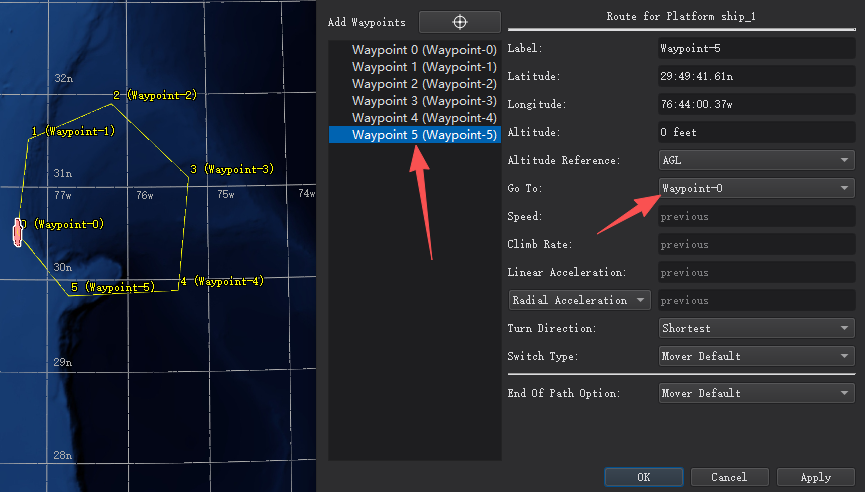Open the Radial Acceleration type dropdown
Viewport: 865px width, 492px height.
click(x=579, y=300)
